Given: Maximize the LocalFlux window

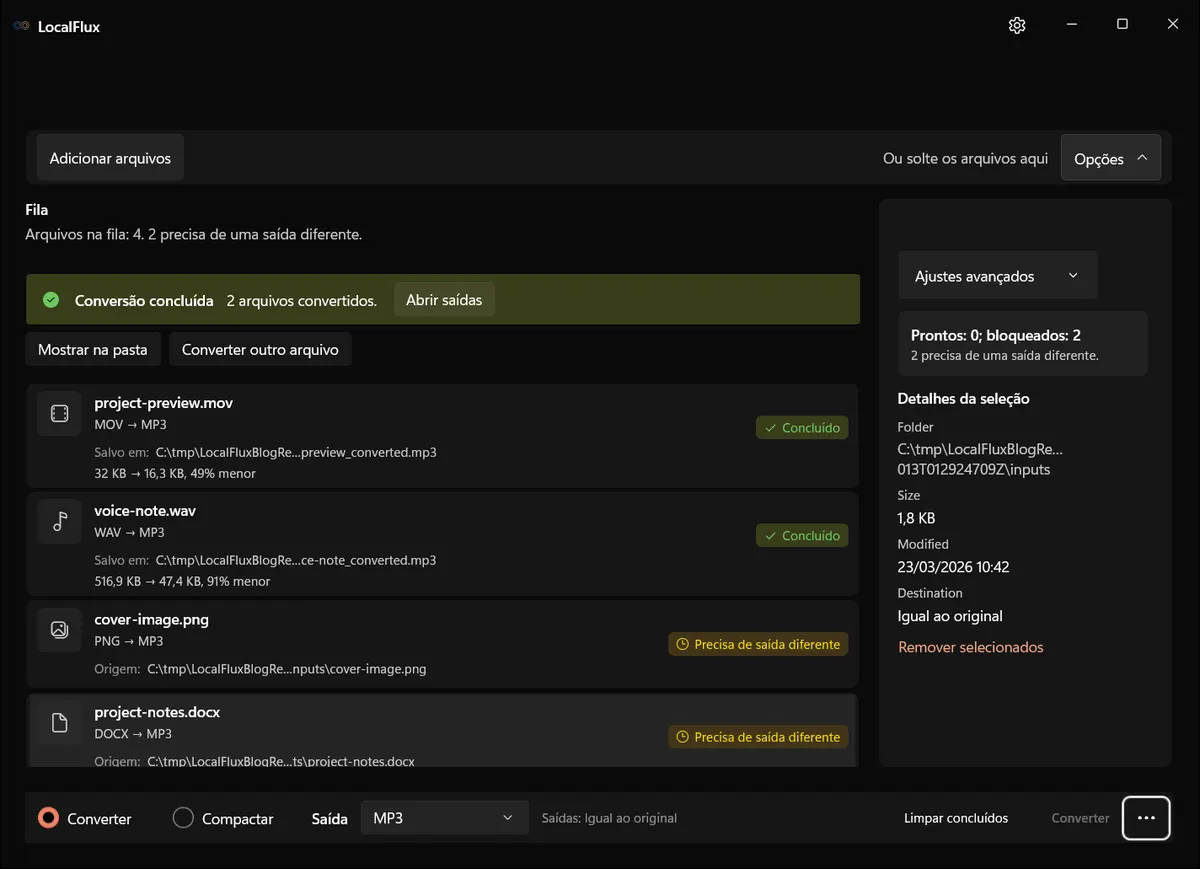Looking at the screenshot, I should coord(1122,25).
